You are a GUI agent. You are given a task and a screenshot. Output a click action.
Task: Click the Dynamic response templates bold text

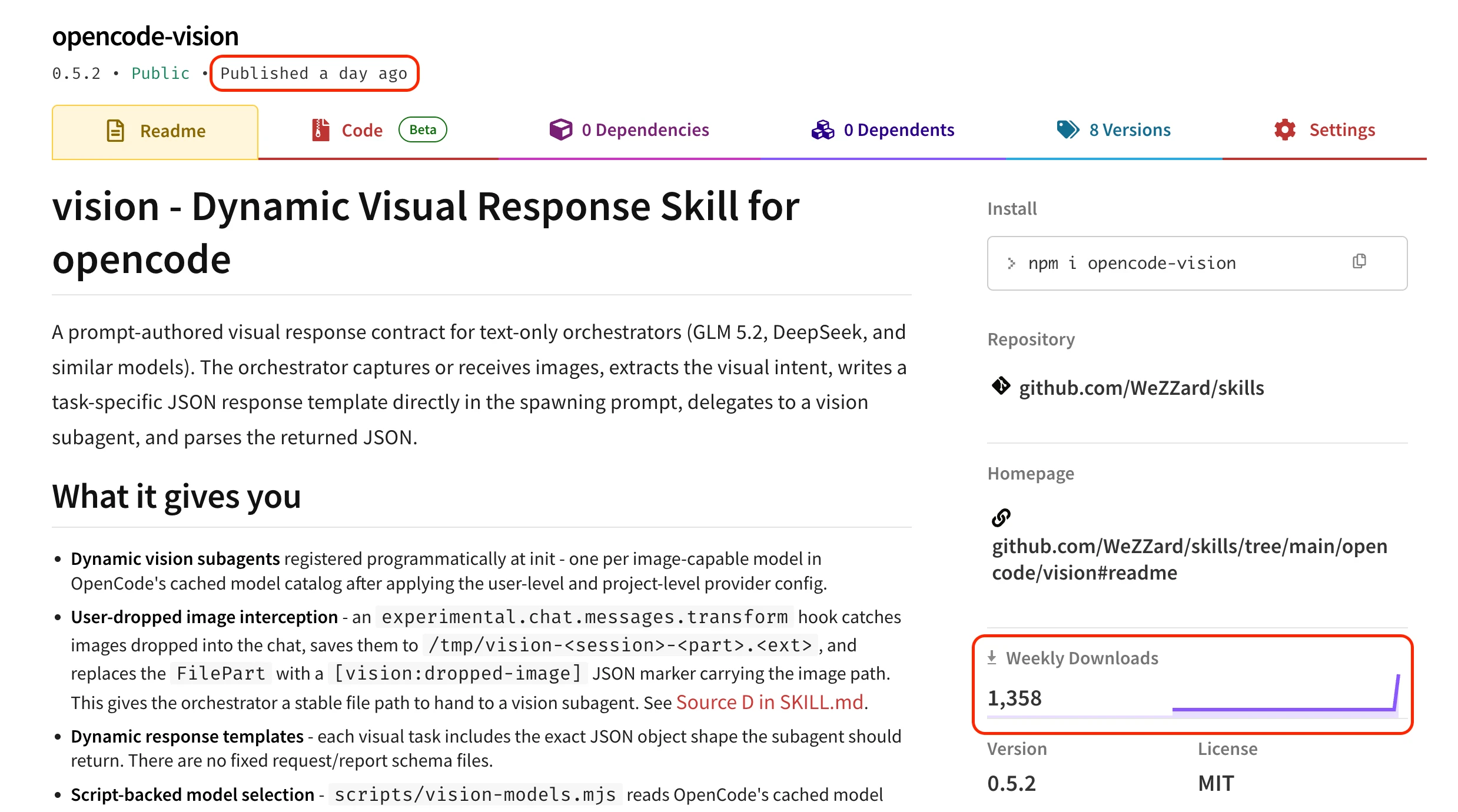click(187, 736)
